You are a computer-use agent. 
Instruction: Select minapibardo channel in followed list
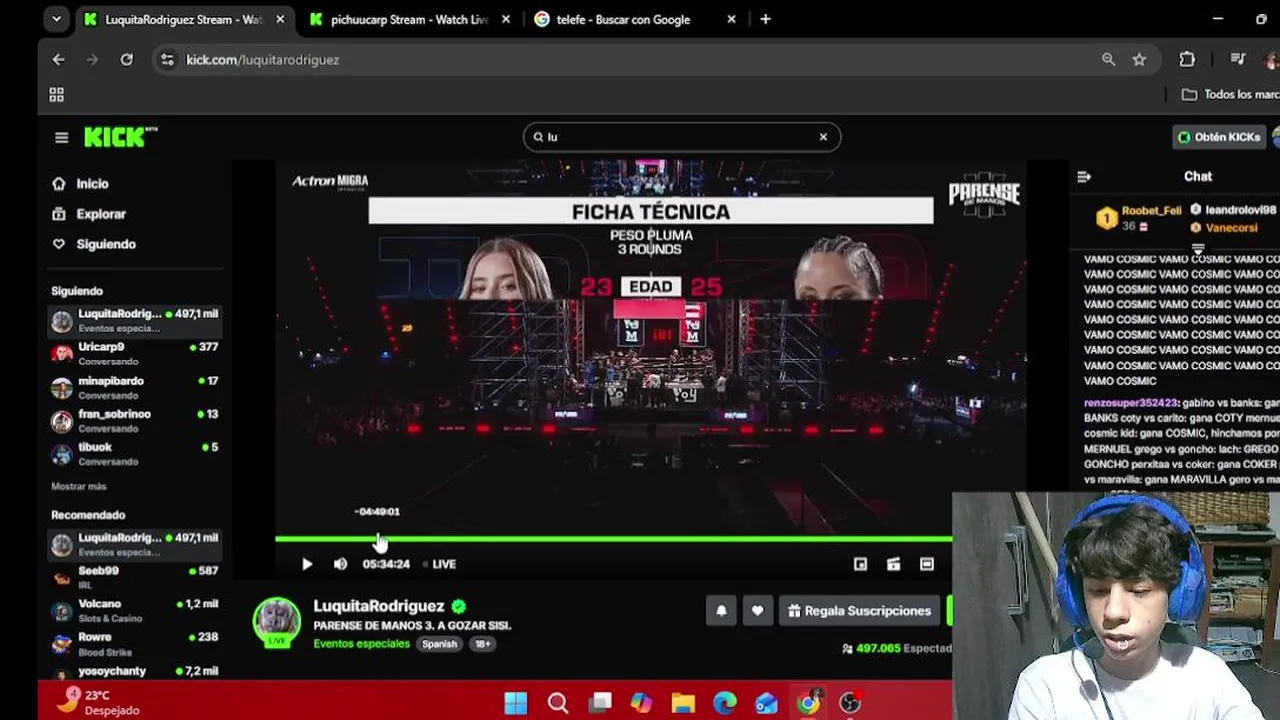tap(135, 387)
